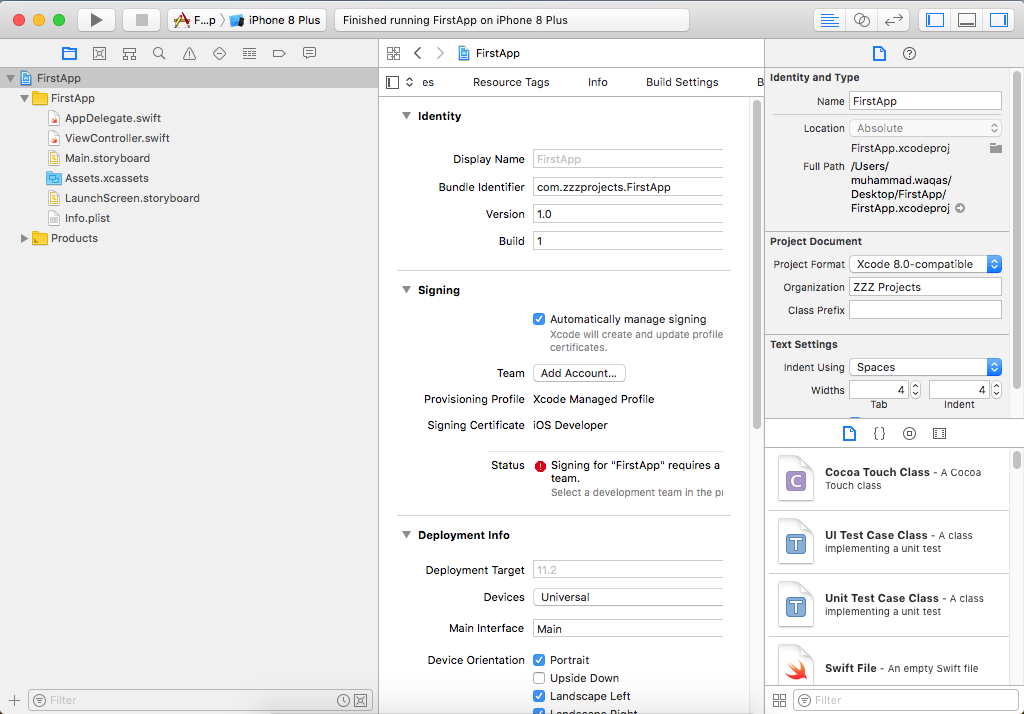Open the Source Control navigator

(x=99, y=54)
